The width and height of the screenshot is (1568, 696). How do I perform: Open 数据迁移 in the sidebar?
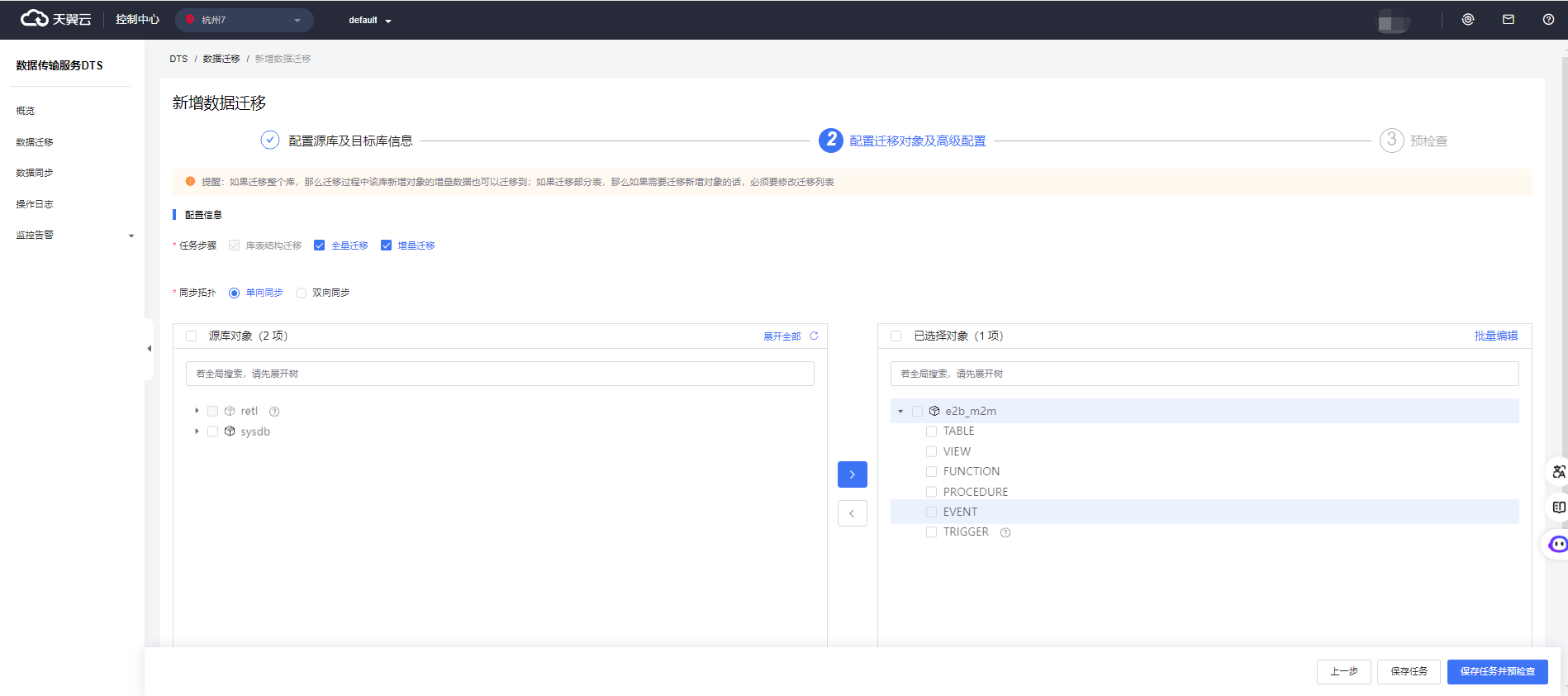tap(35, 142)
